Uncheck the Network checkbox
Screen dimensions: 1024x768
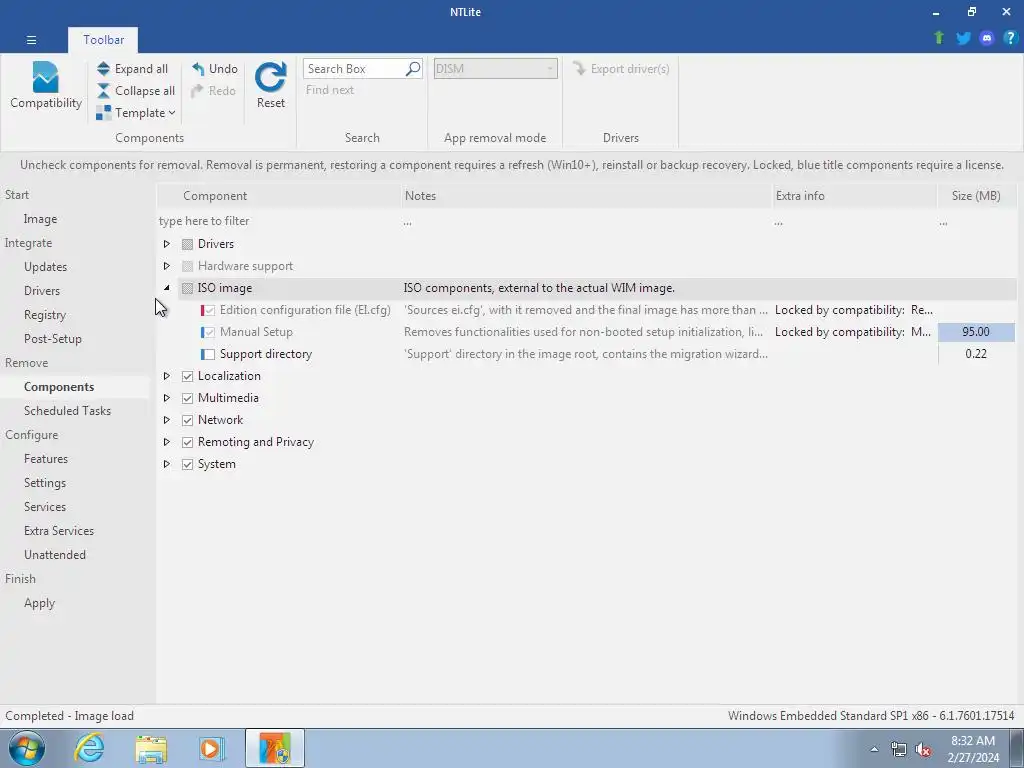pyautogui.click(x=187, y=420)
